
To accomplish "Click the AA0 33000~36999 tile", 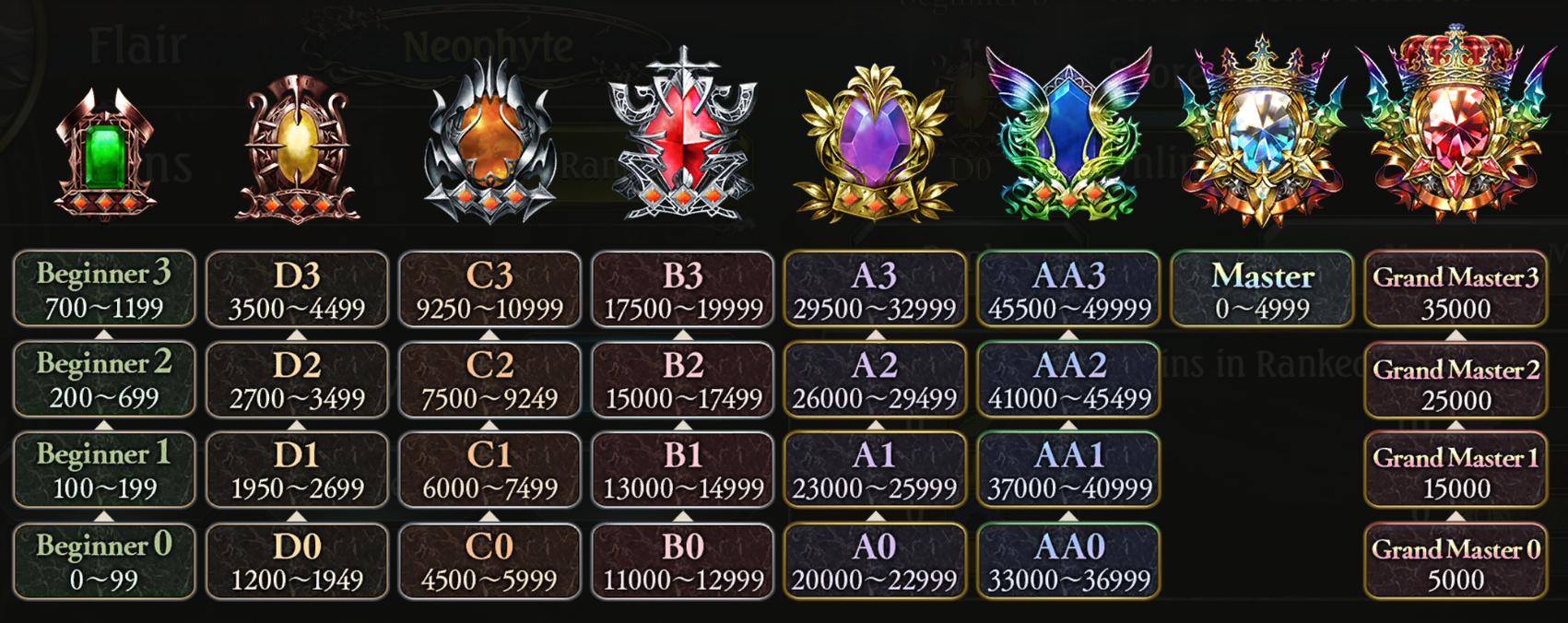I will pyautogui.click(x=1068, y=561).
